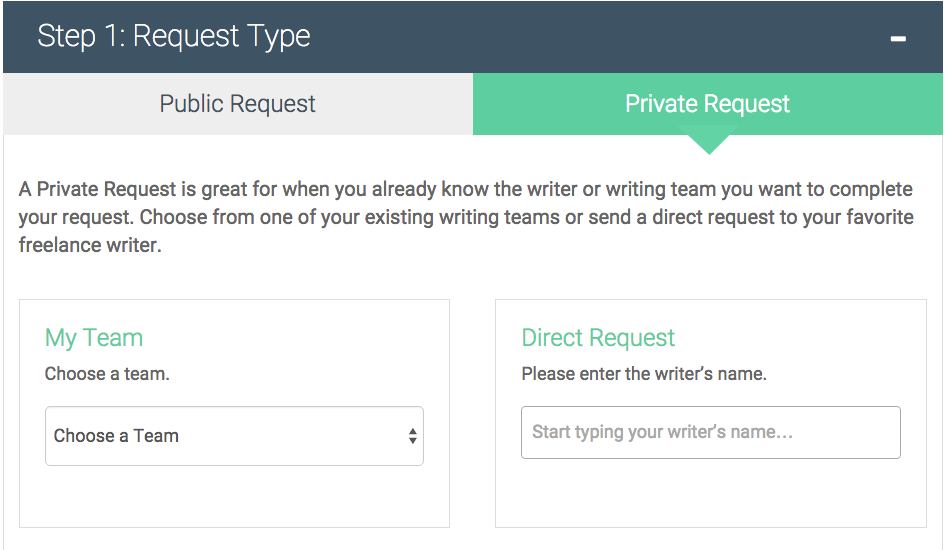Click 'Request Type' text in the header

(x=221, y=37)
